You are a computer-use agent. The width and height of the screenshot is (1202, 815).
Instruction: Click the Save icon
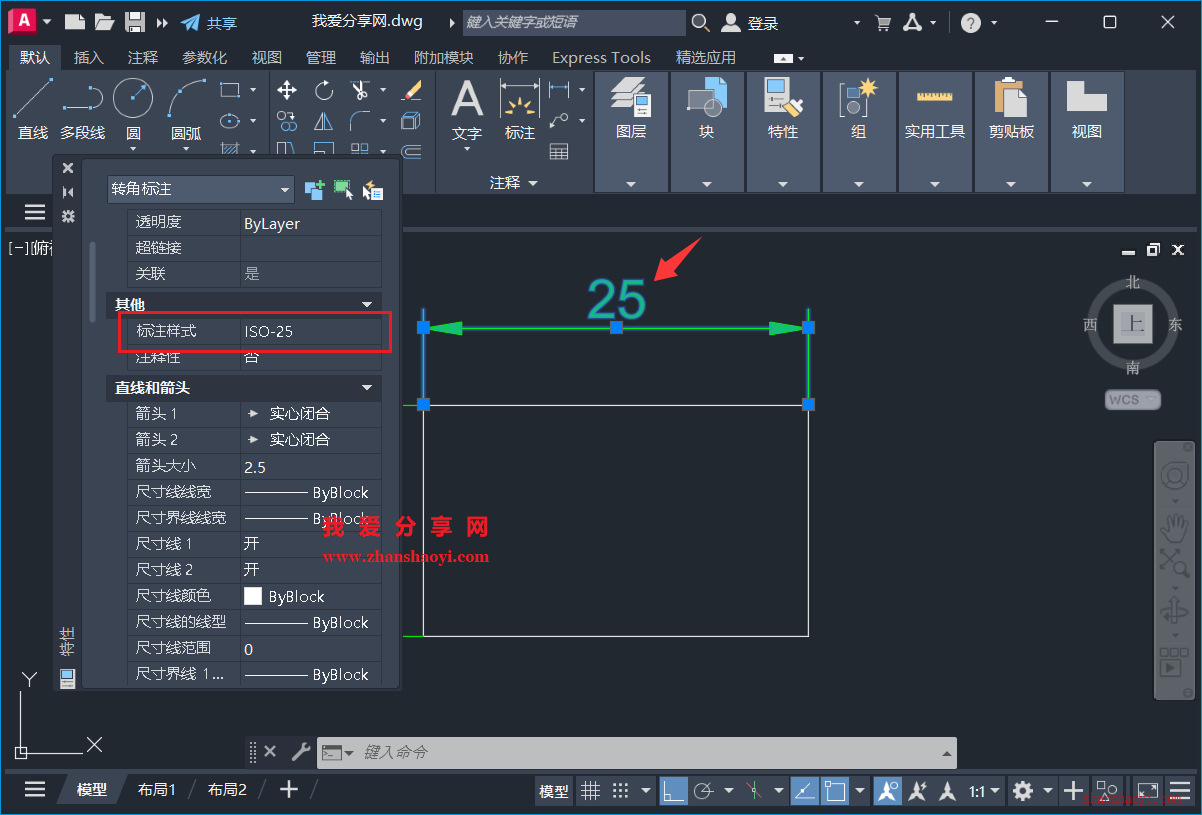(134, 22)
